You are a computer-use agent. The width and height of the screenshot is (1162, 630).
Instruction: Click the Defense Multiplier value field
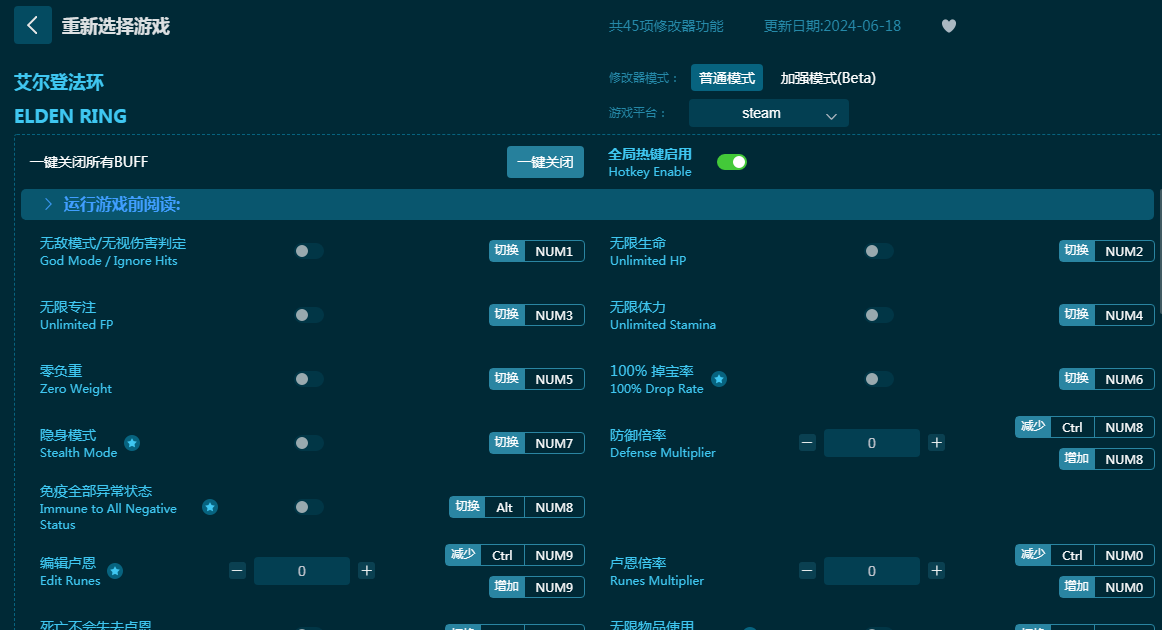coord(872,443)
